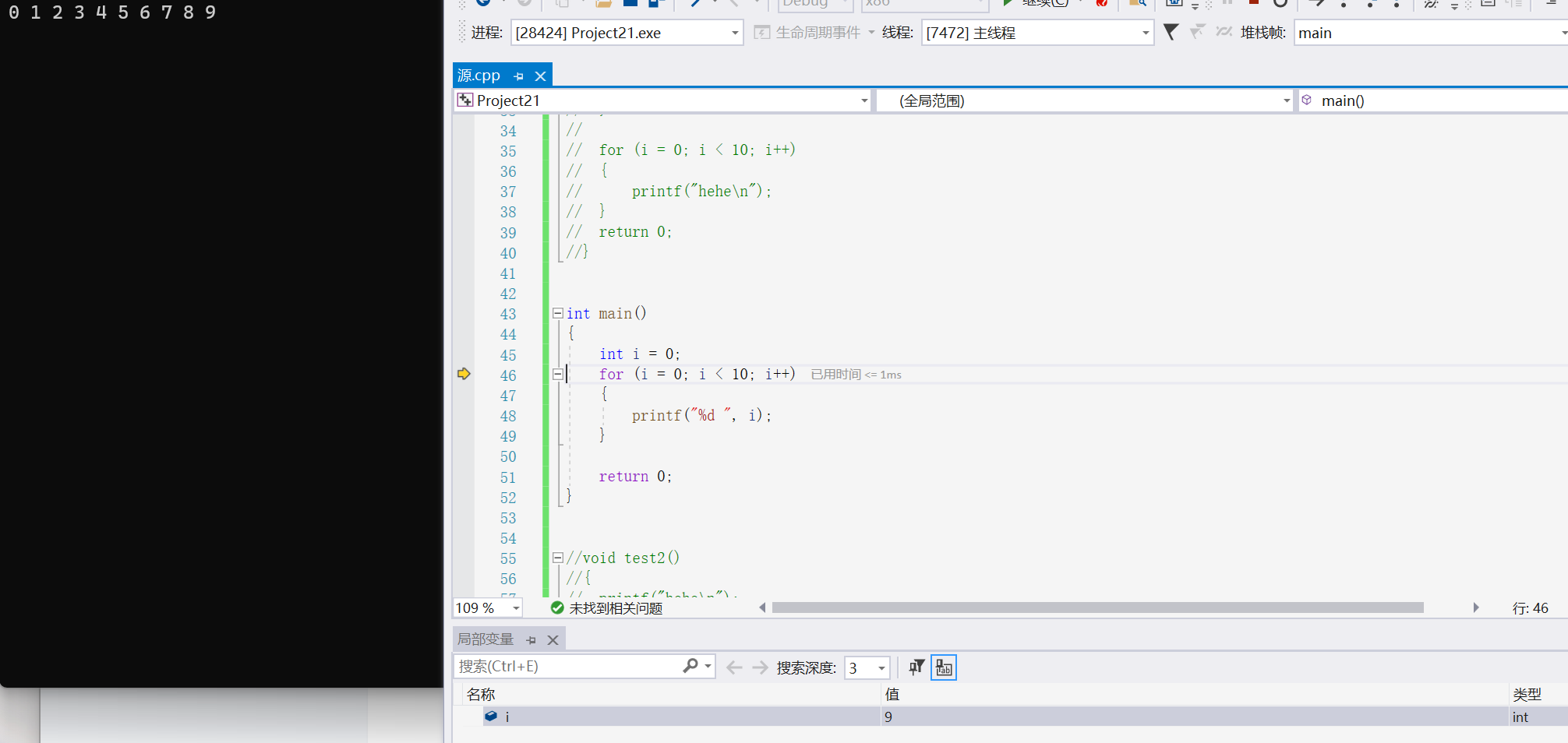Screen dimensions: 1568x743
Task: Click the console output 0 1 2 3 4 5 6 7 8 9
Action: [x=111, y=12]
